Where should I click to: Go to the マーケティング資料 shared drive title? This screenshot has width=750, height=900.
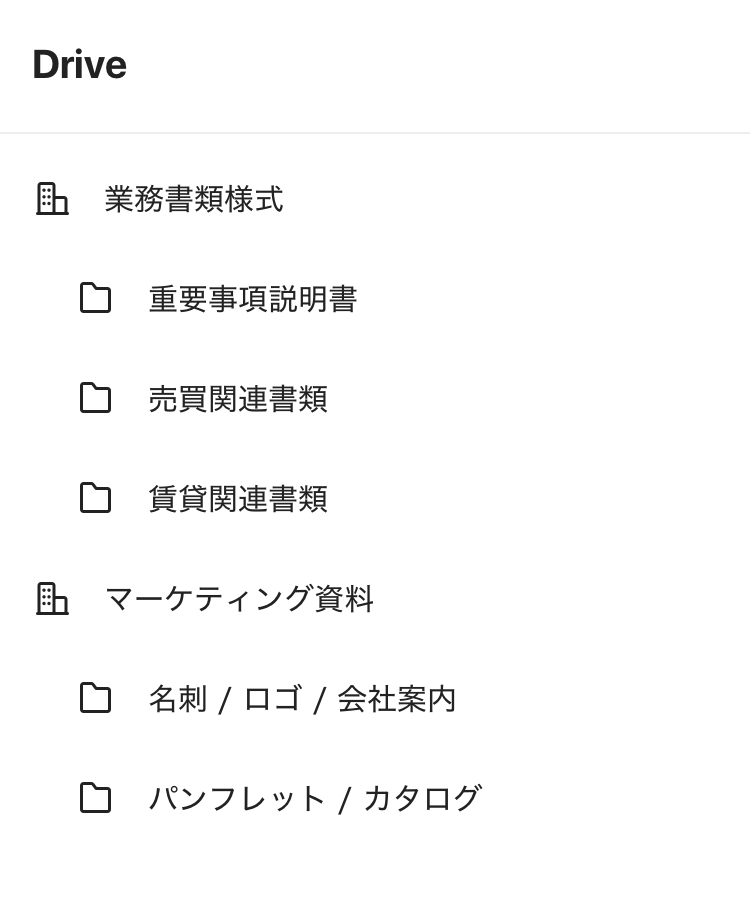(x=238, y=599)
